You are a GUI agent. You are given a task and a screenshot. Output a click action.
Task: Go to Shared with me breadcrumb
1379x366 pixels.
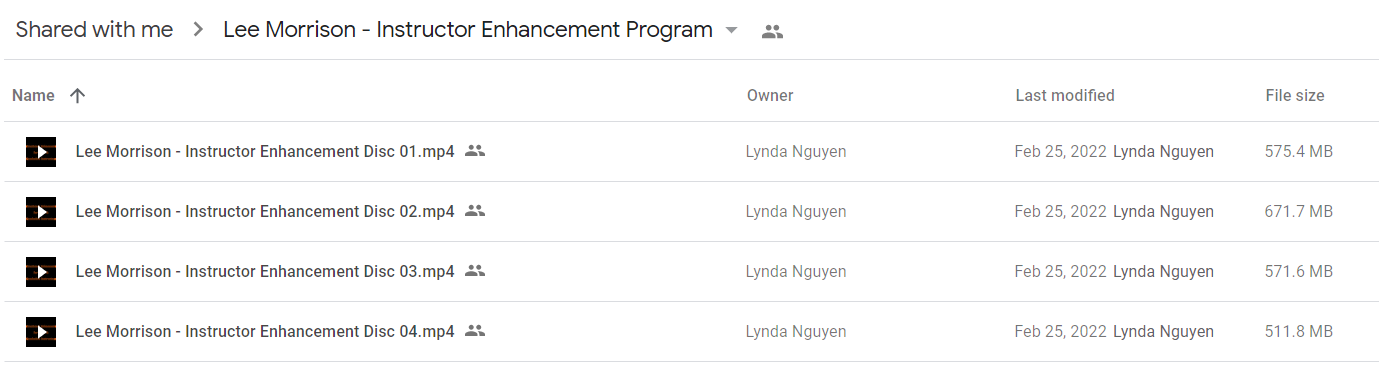pos(94,30)
